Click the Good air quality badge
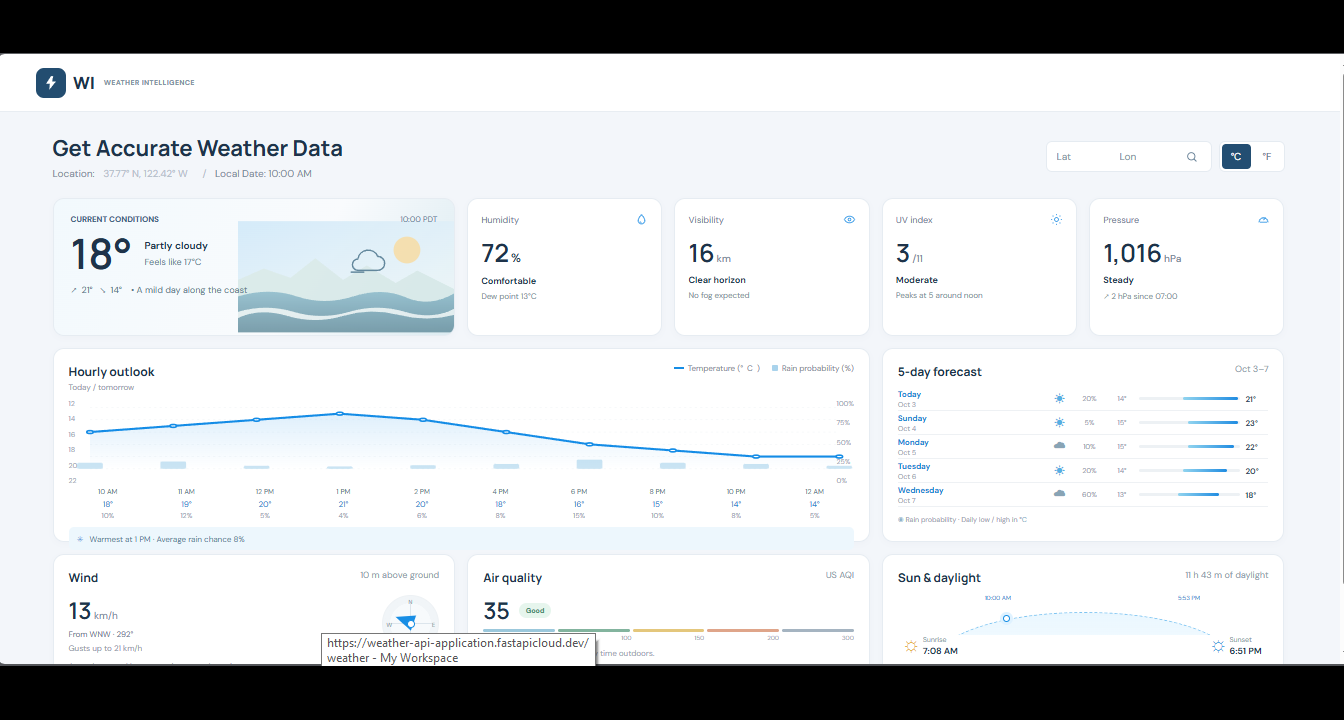Image resolution: width=1344 pixels, height=720 pixels. [x=535, y=611]
